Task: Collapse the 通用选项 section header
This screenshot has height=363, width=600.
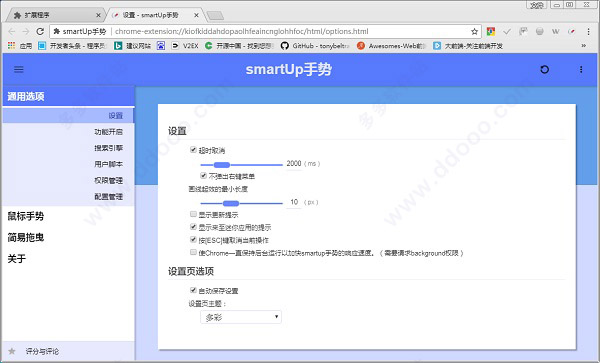Action: click(68, 96)
